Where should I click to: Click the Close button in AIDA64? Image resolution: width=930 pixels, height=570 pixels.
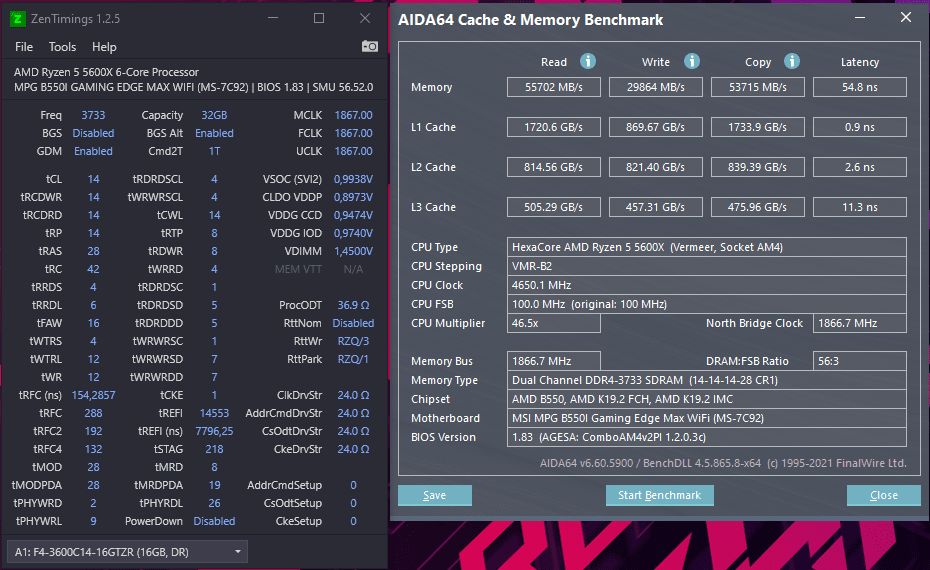(884, 495)
